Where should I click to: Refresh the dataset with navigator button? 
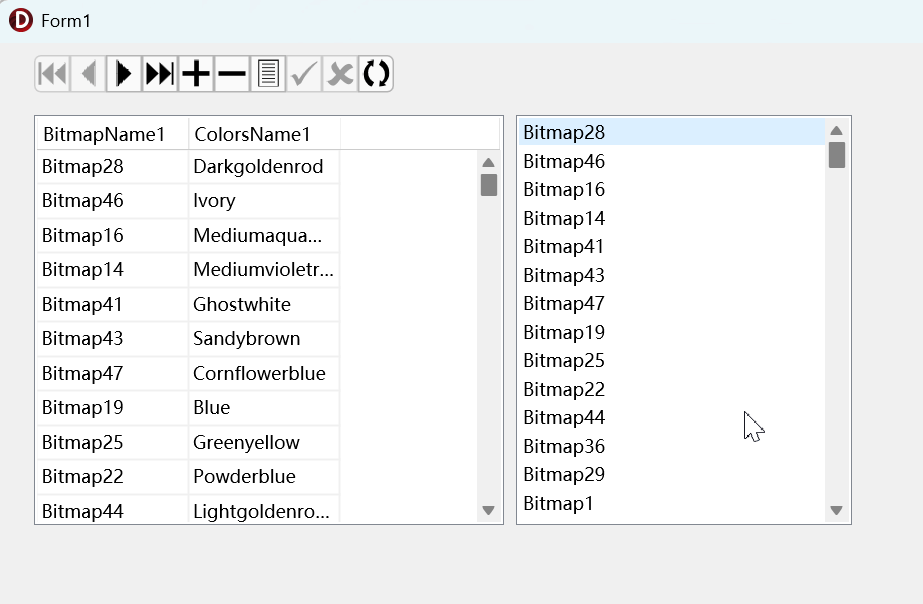point(376,73)
